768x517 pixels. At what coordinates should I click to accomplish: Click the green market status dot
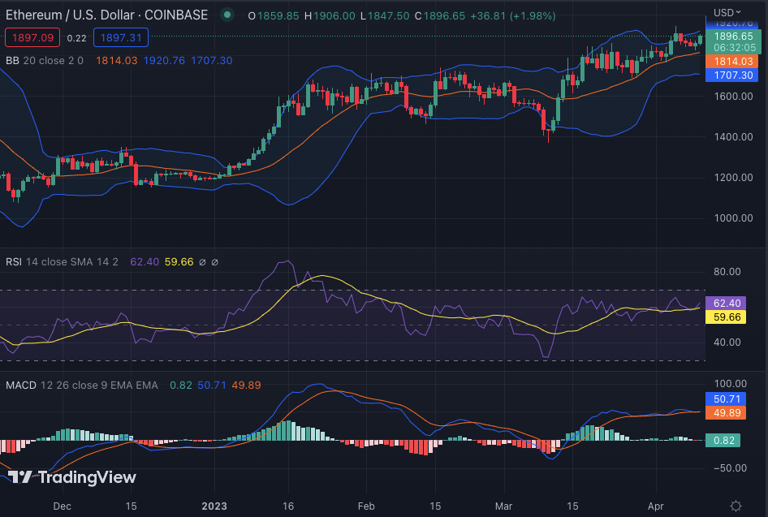point(228,15)
